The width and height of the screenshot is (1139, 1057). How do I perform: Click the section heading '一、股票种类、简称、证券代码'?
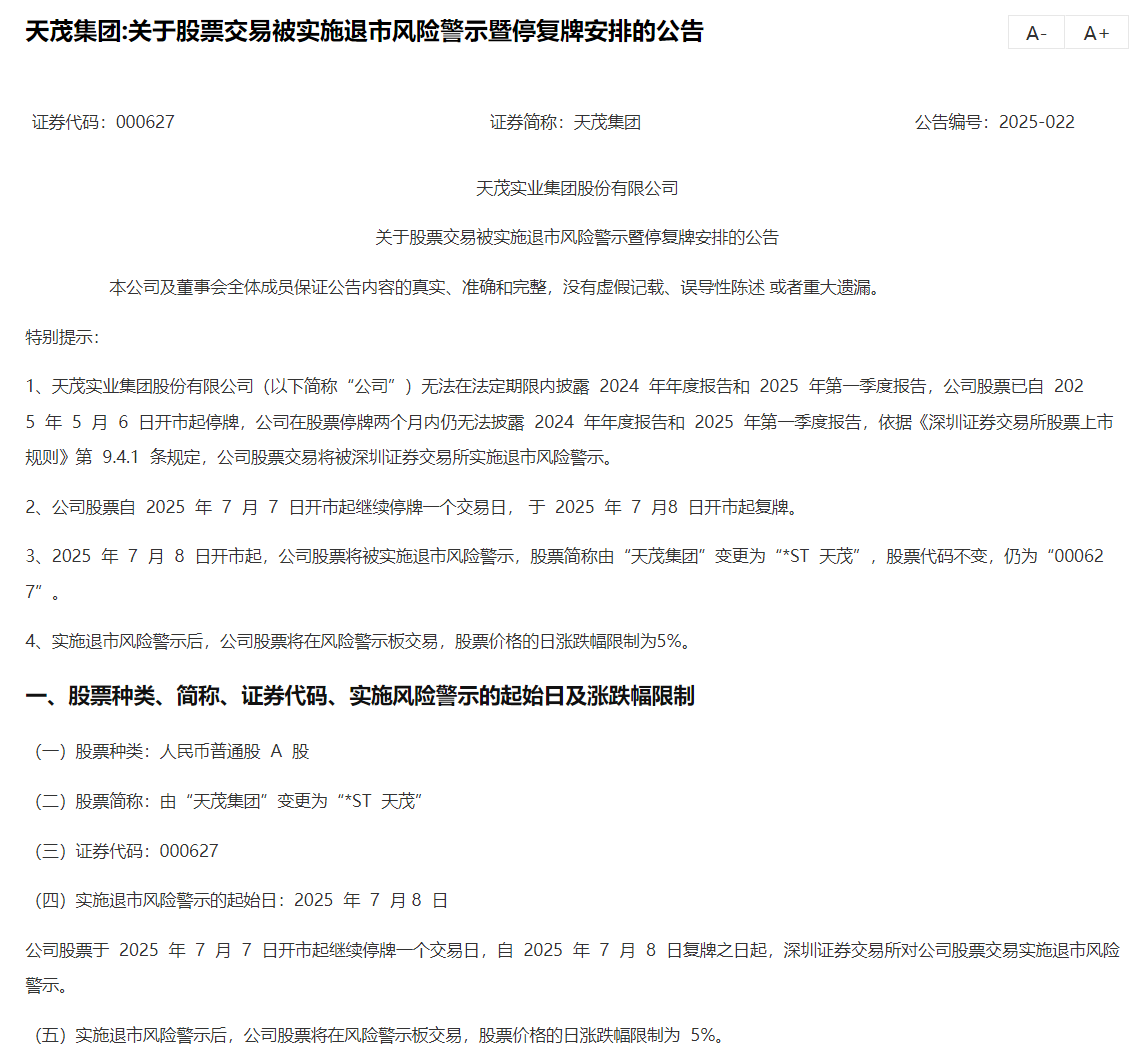(360, 696)
